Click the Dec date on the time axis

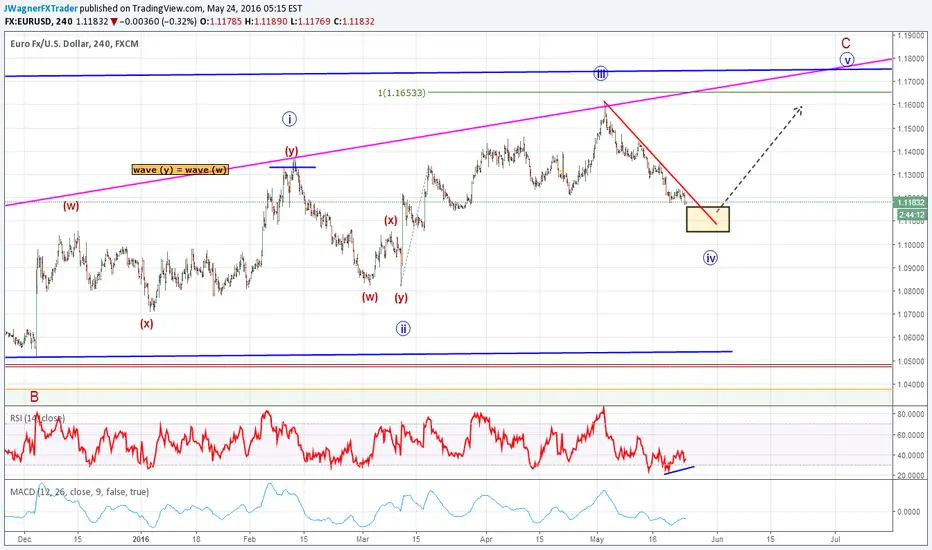click(x=24, y=539)
